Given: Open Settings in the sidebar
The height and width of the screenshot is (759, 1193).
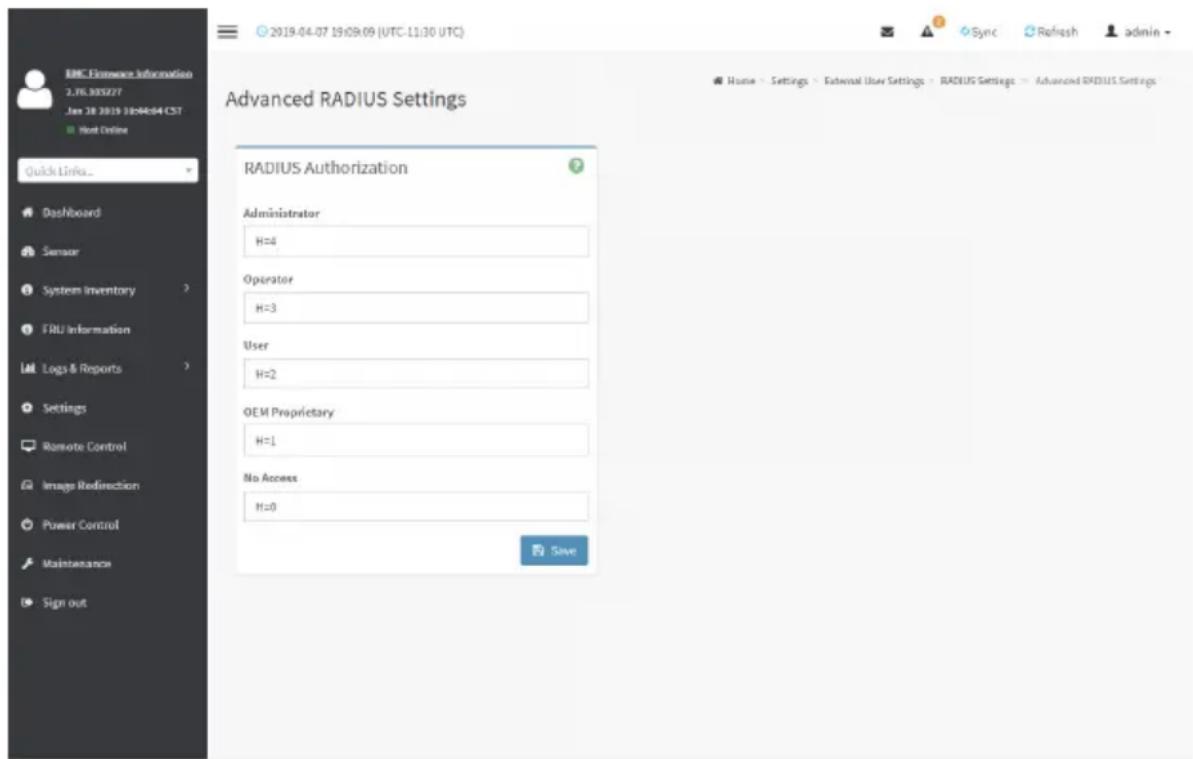Looking at the screenshot, I should [64, 408].
